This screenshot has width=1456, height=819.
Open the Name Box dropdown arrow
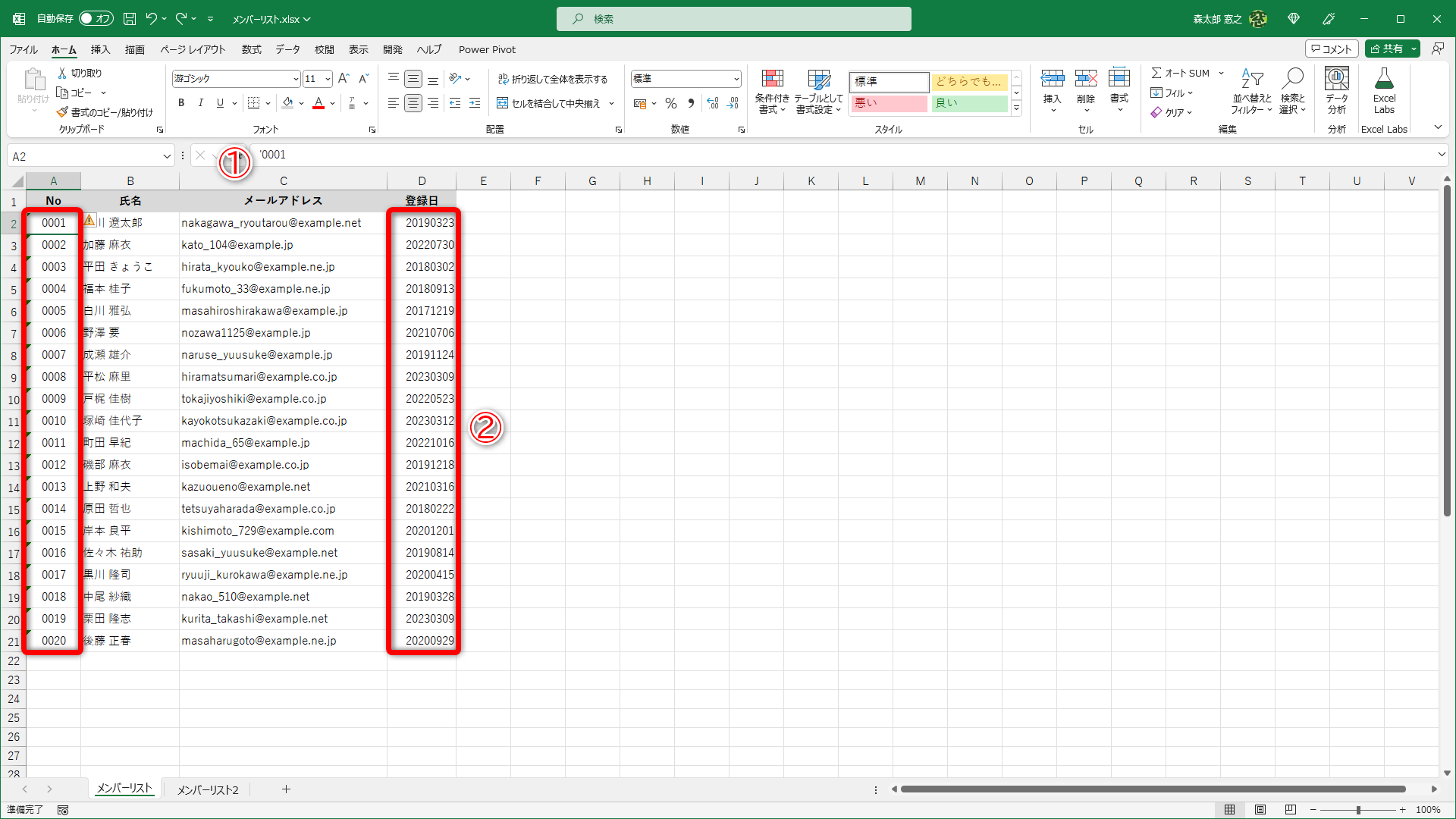point(167,156)
